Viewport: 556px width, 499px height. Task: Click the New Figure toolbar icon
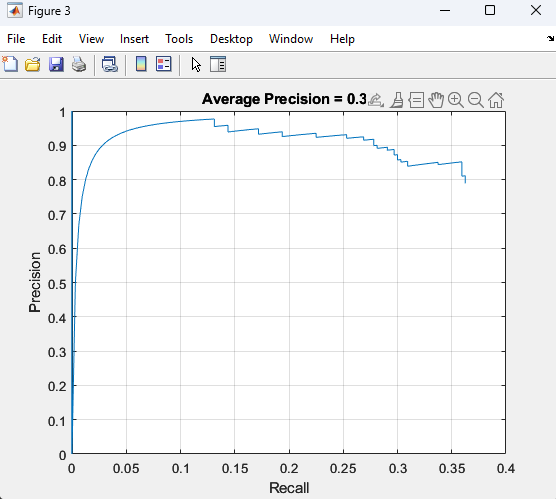[10, 65]
